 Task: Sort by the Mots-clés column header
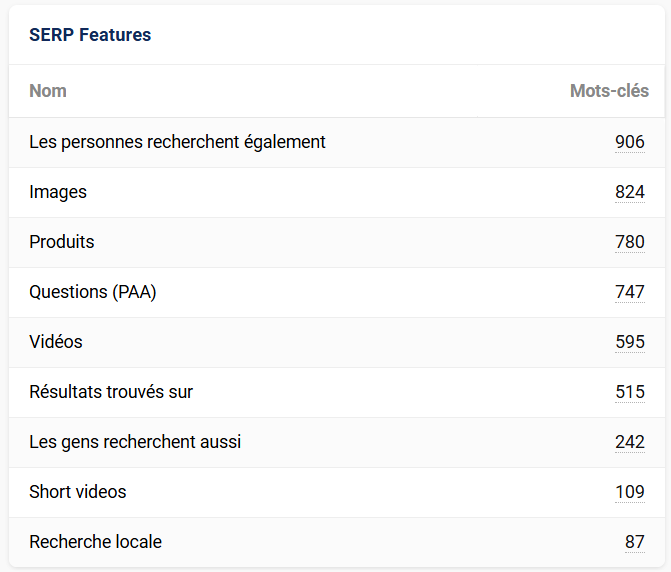609,91
